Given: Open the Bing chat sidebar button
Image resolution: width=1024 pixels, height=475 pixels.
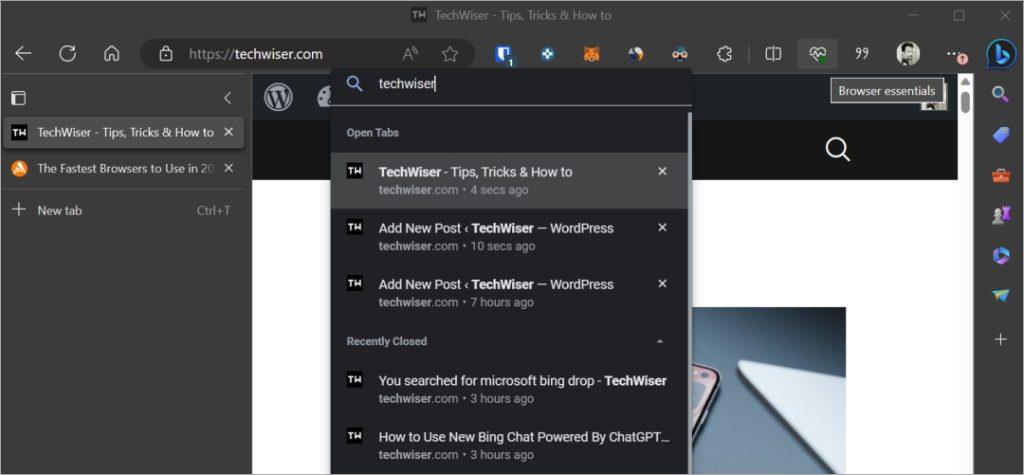Looking at the screenshot, I should [x=1000, y=54].
